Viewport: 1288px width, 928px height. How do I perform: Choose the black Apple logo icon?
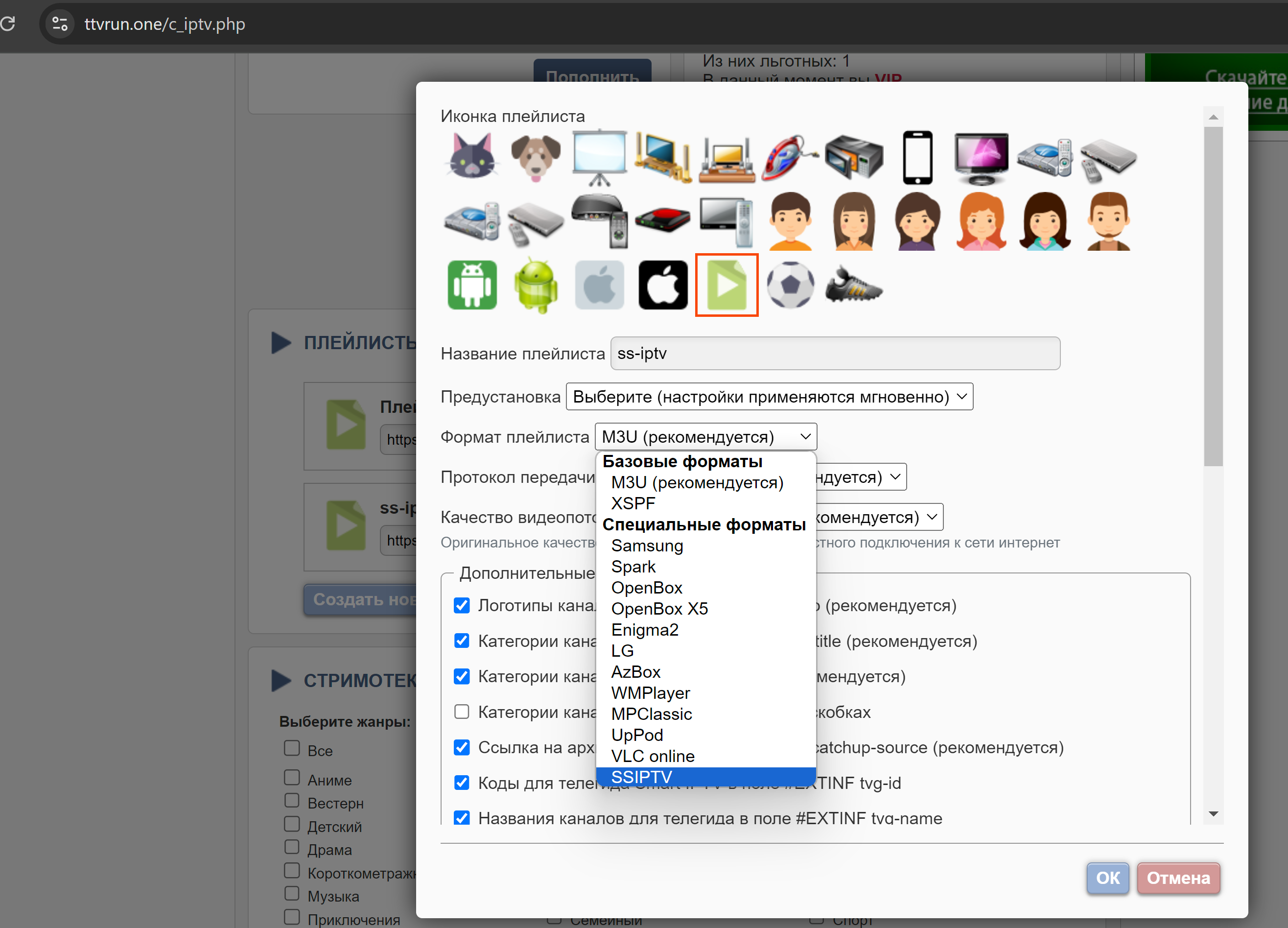pyautogui.click(x=663, y=285)
